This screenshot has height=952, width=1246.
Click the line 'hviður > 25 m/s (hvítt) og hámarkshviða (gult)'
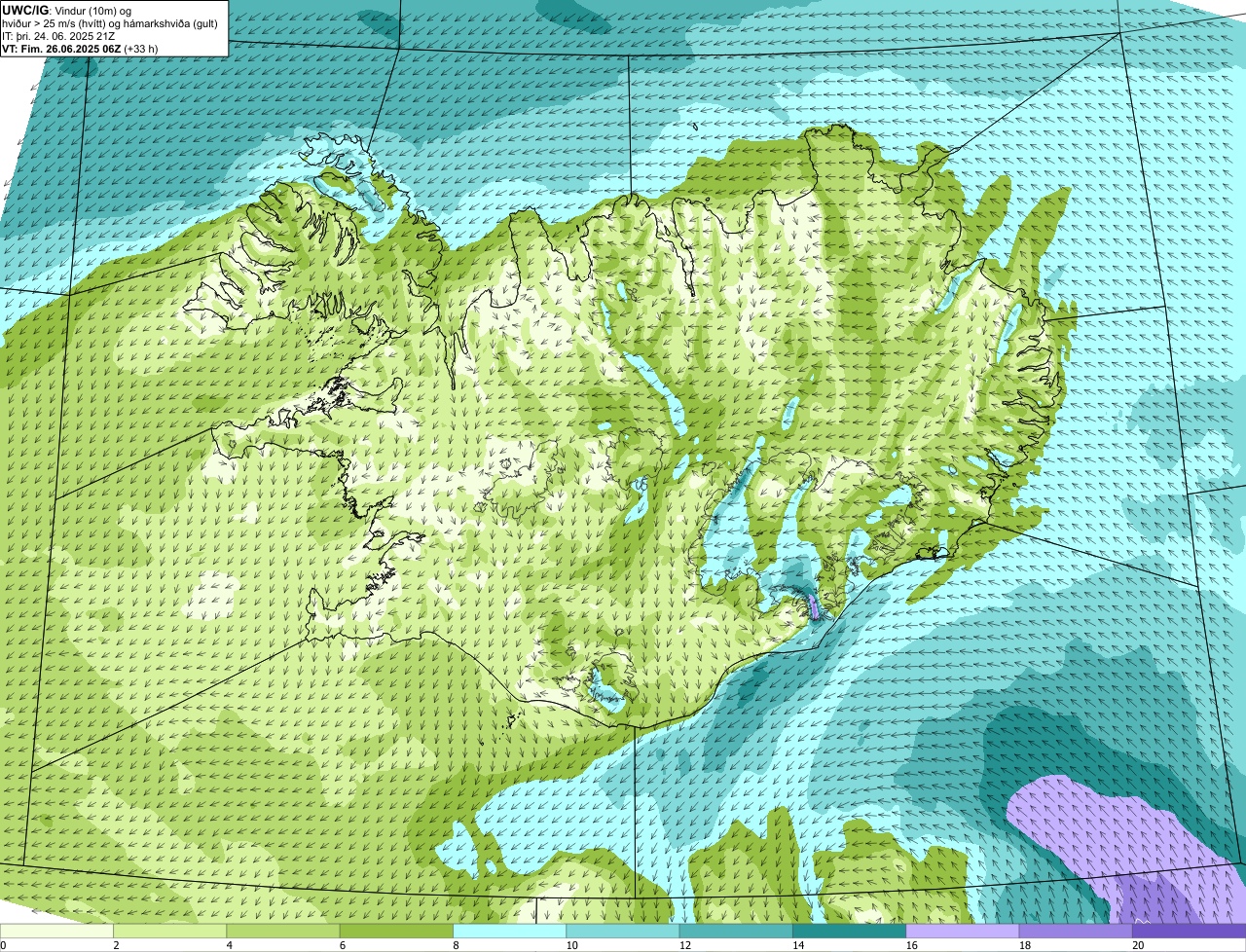[110, 22]
